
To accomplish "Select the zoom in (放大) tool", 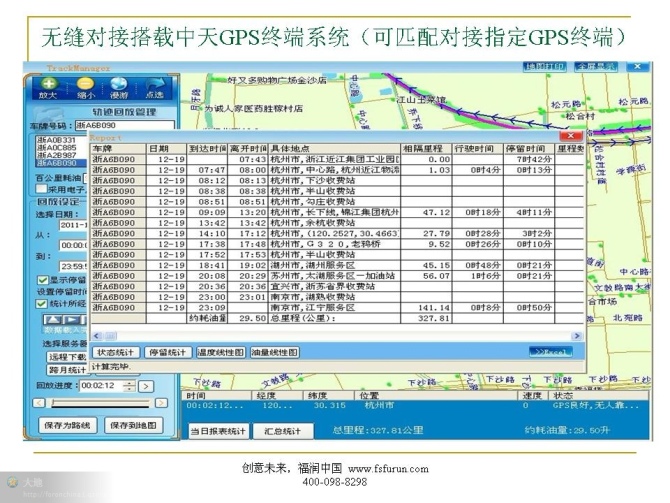I will pyautogui.click(x=48, y=88).
